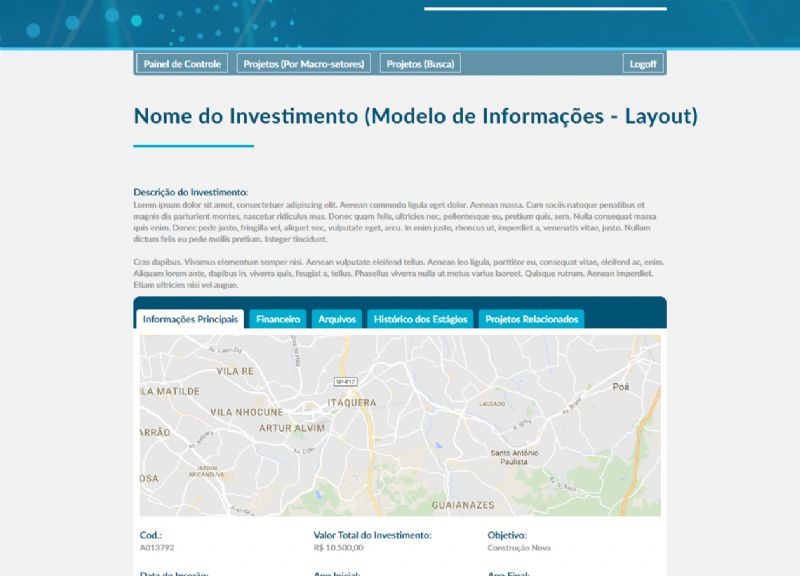Switch to the Financeiro tab
The image size is (800, 576).
pos(278,319)
